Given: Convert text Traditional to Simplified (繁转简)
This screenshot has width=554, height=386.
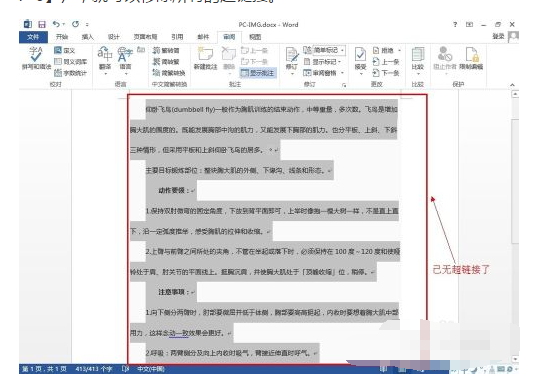Looking at the screenshot, I should point(166,51).
